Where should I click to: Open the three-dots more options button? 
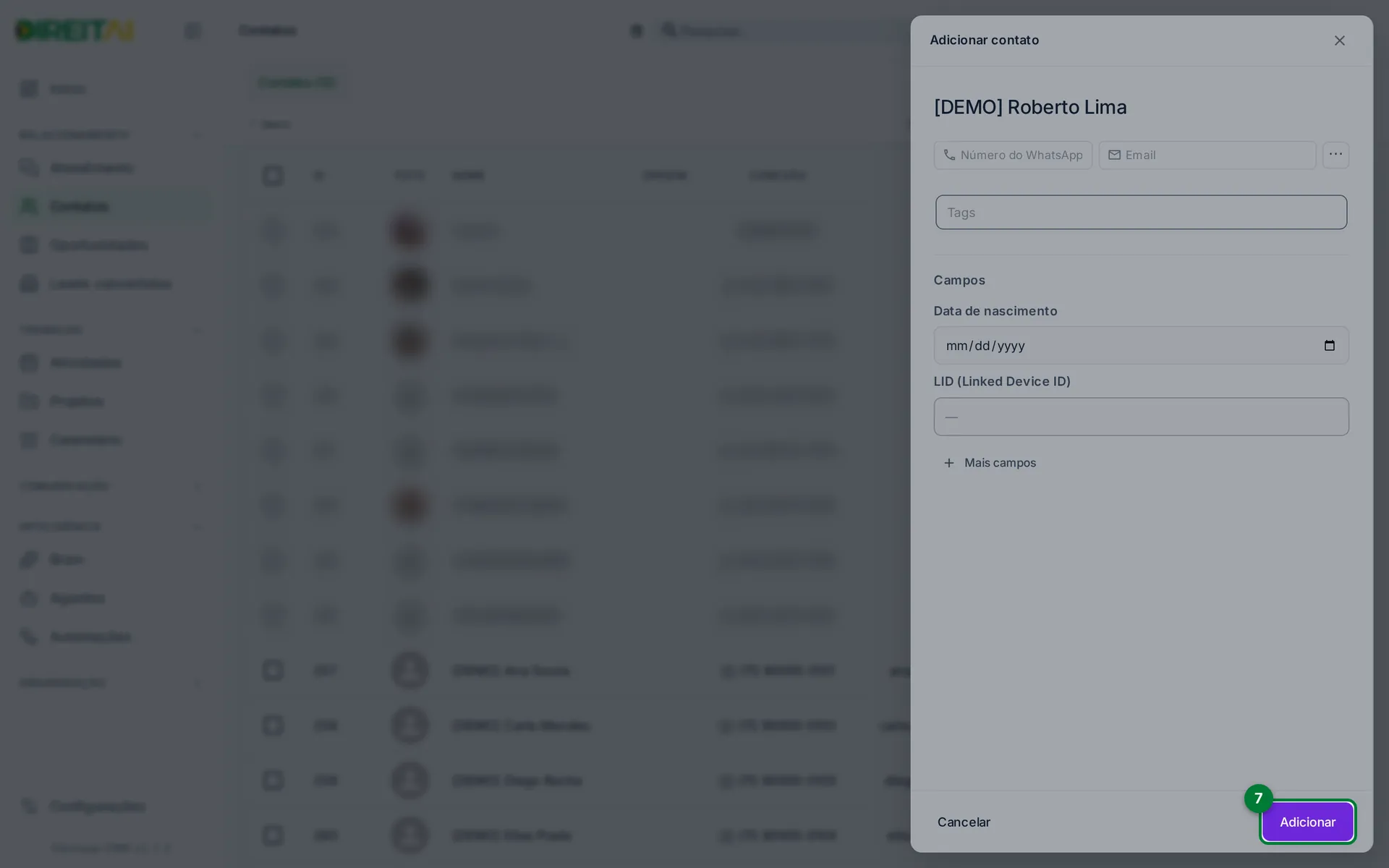(x=1335, y=155)
